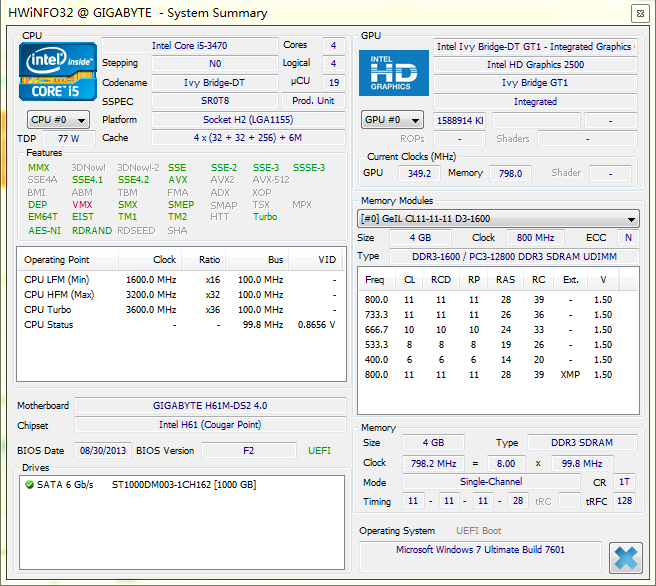Click the SSE4.2 feature label
This screenshot has height=586, width=656.
click(x=133, y=180)
